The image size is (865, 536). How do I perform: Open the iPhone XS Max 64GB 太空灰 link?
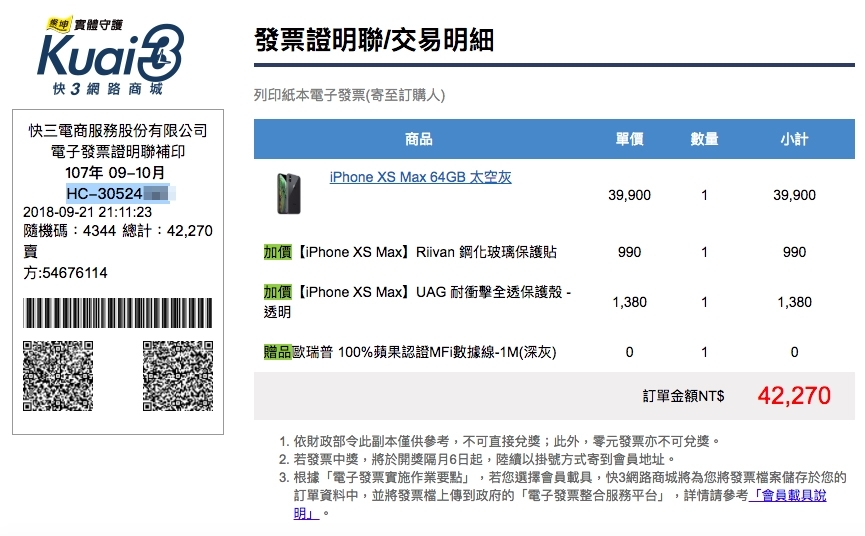coord(420,177)
